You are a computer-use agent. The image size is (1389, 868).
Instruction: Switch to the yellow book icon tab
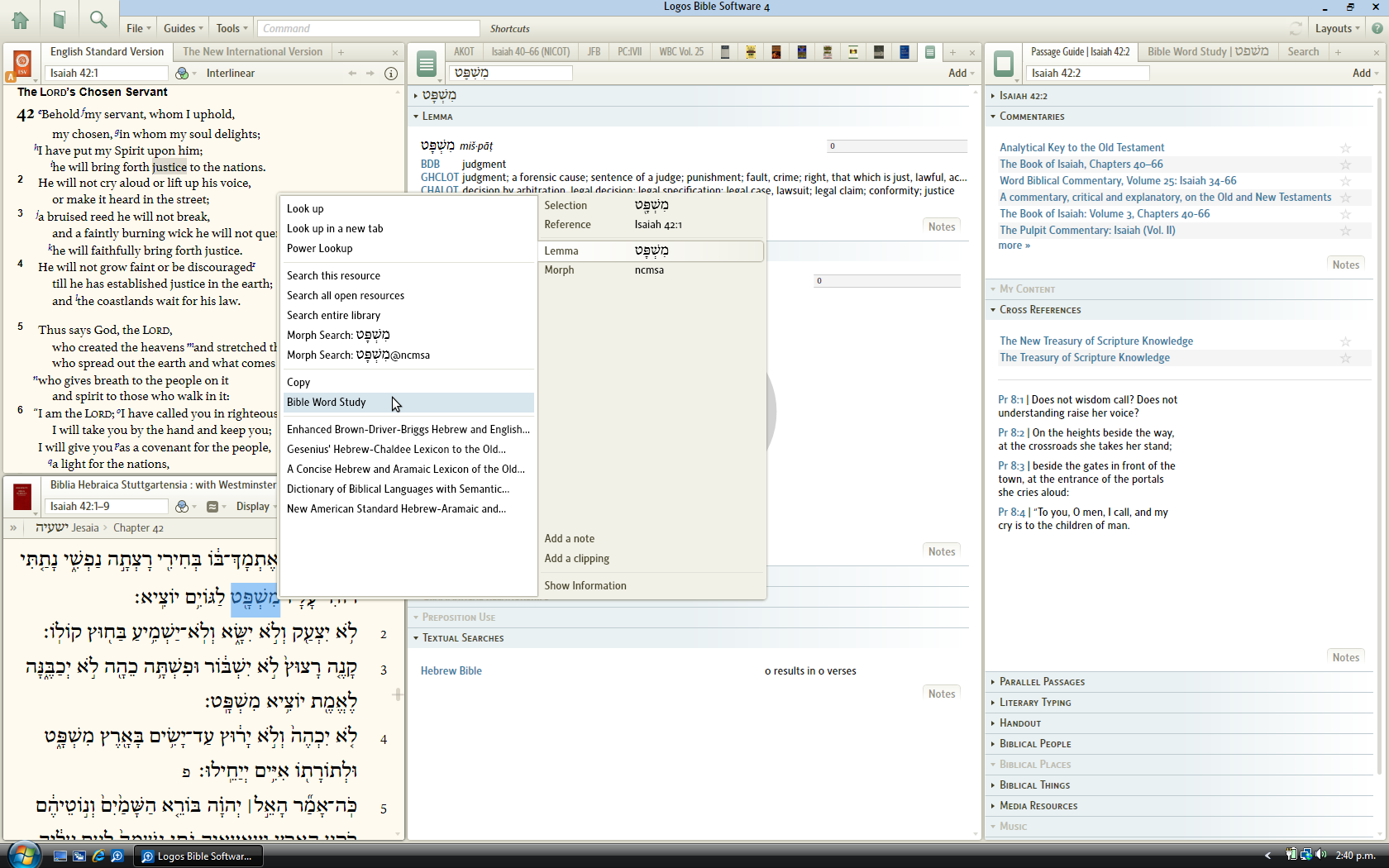751,52
